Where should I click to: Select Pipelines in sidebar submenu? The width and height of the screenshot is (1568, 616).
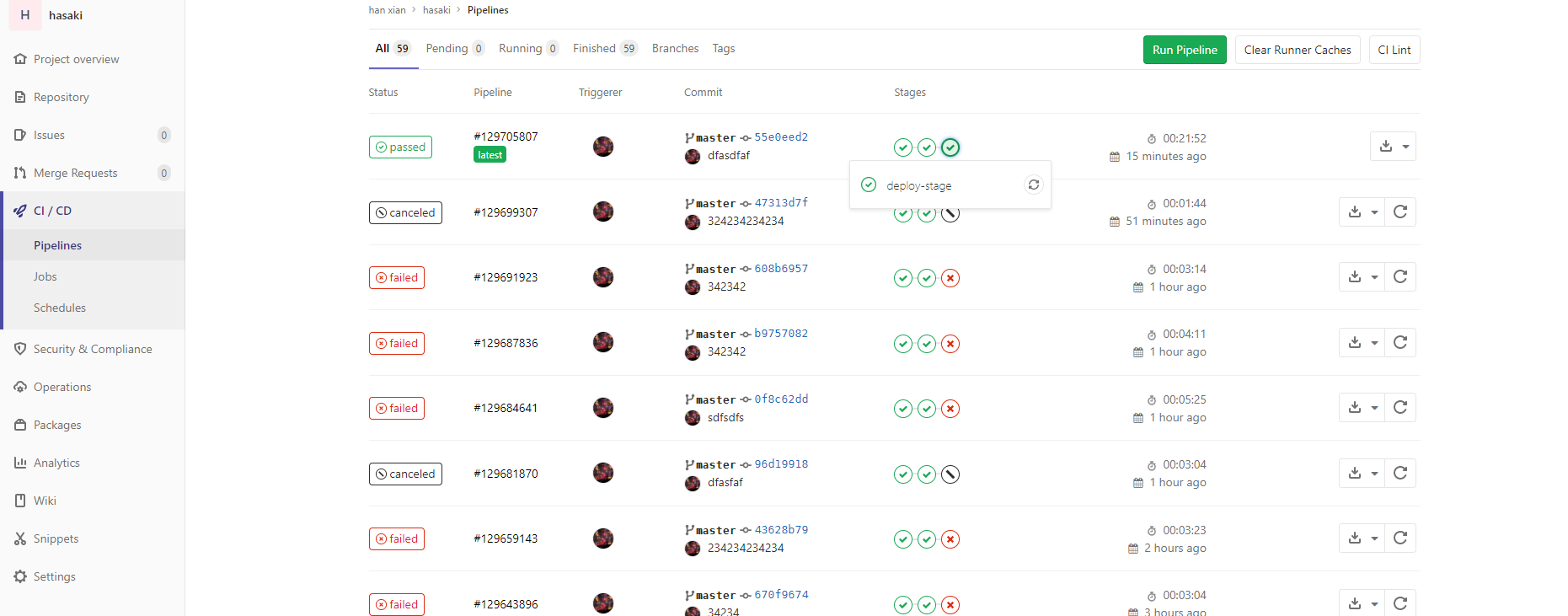click(x=57, y=245)
